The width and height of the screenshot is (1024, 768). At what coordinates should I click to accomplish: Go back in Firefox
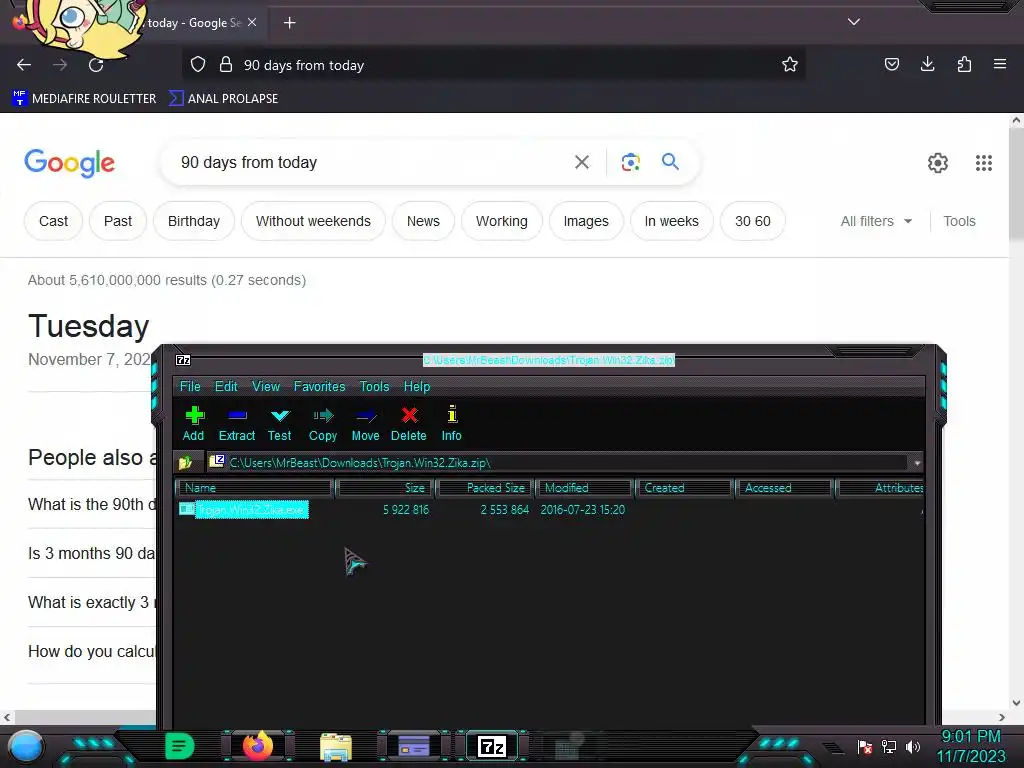point(24,65)
